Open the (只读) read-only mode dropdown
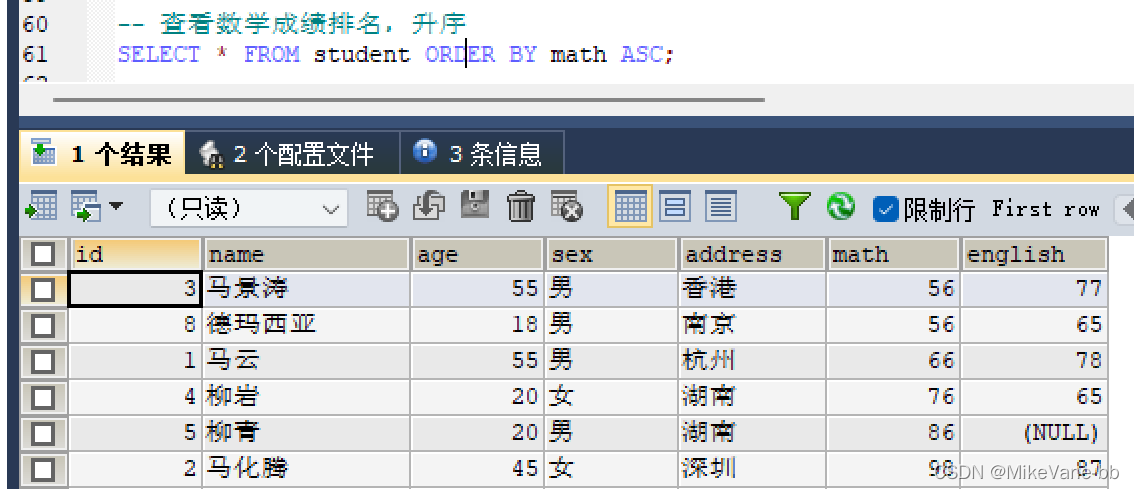Viewport: 1134px width, 489px height. [249, 209]
